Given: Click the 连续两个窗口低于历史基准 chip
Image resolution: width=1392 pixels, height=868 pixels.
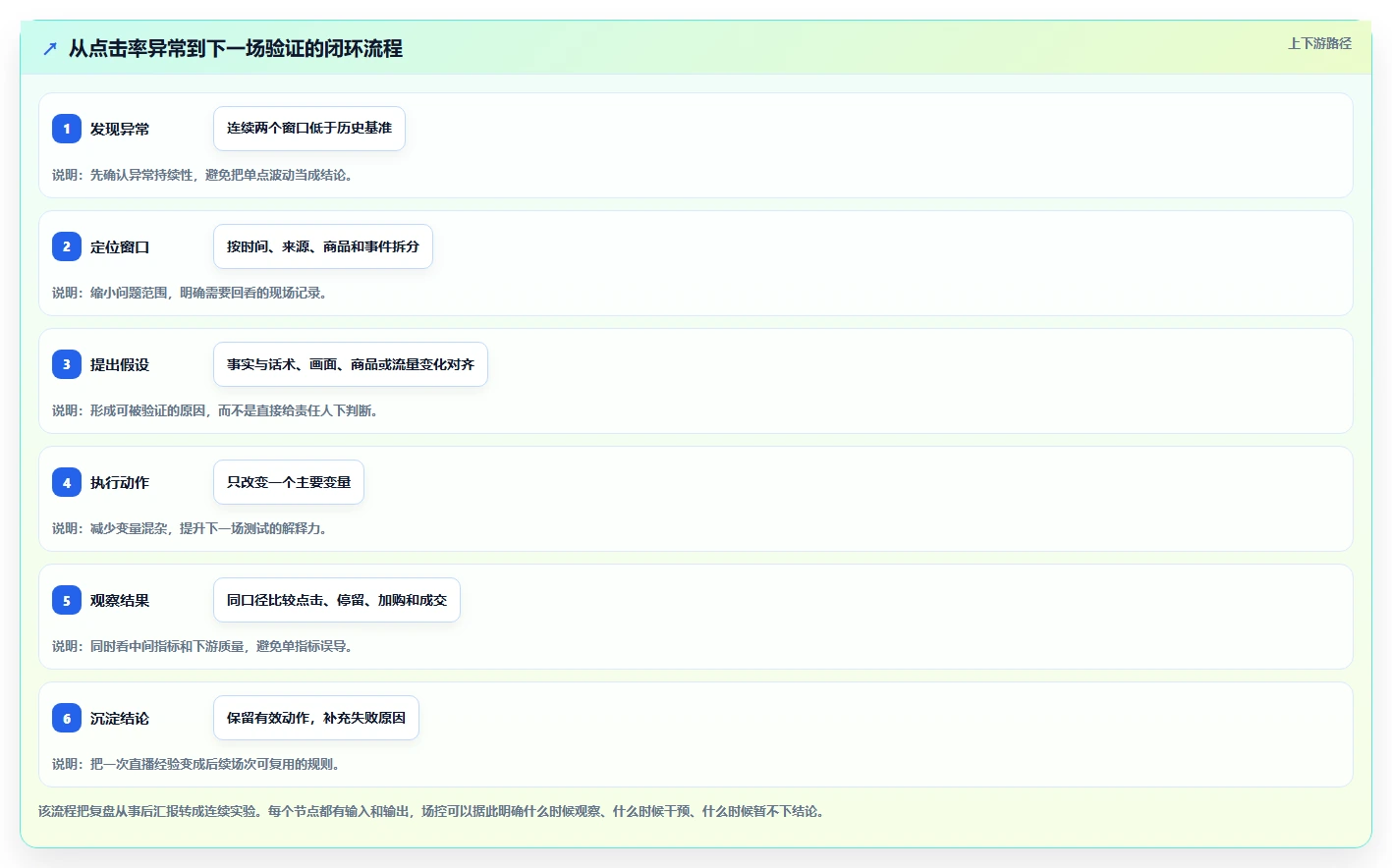Looking at the screenshot, I should (x=309, y=129).
